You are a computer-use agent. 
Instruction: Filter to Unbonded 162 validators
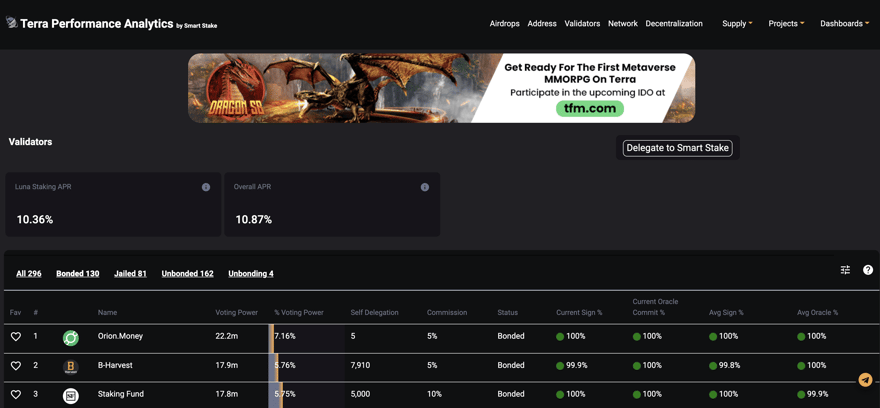pos(187,274)
